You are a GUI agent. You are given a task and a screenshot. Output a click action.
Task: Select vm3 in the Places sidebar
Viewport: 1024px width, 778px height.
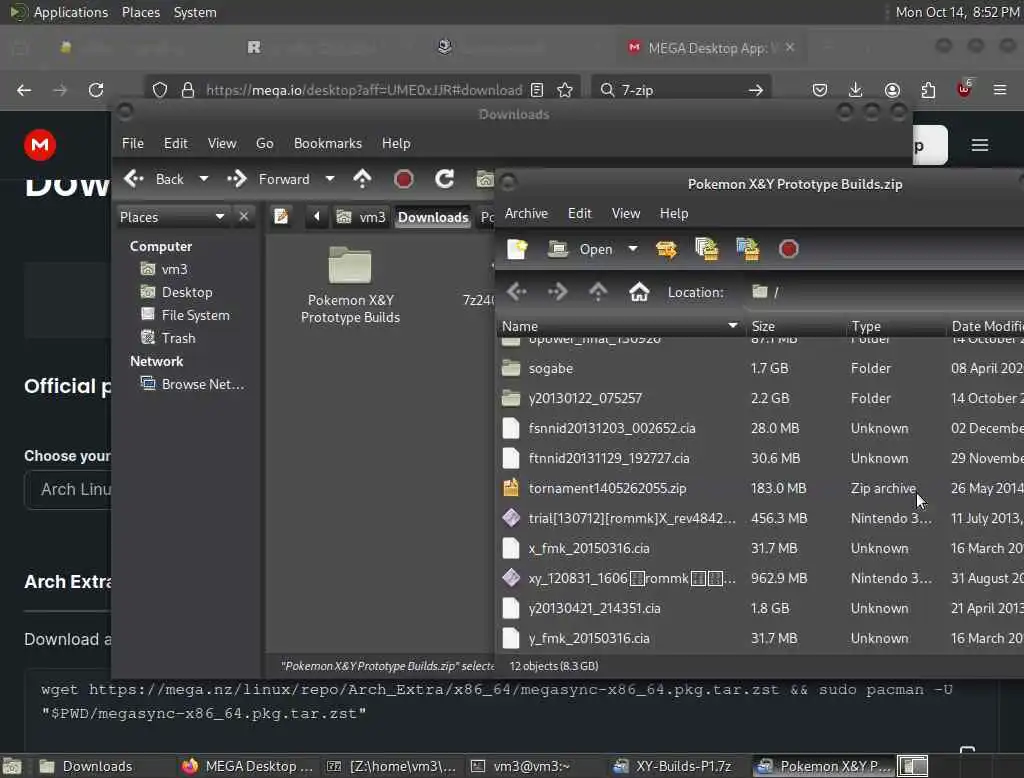165,269
